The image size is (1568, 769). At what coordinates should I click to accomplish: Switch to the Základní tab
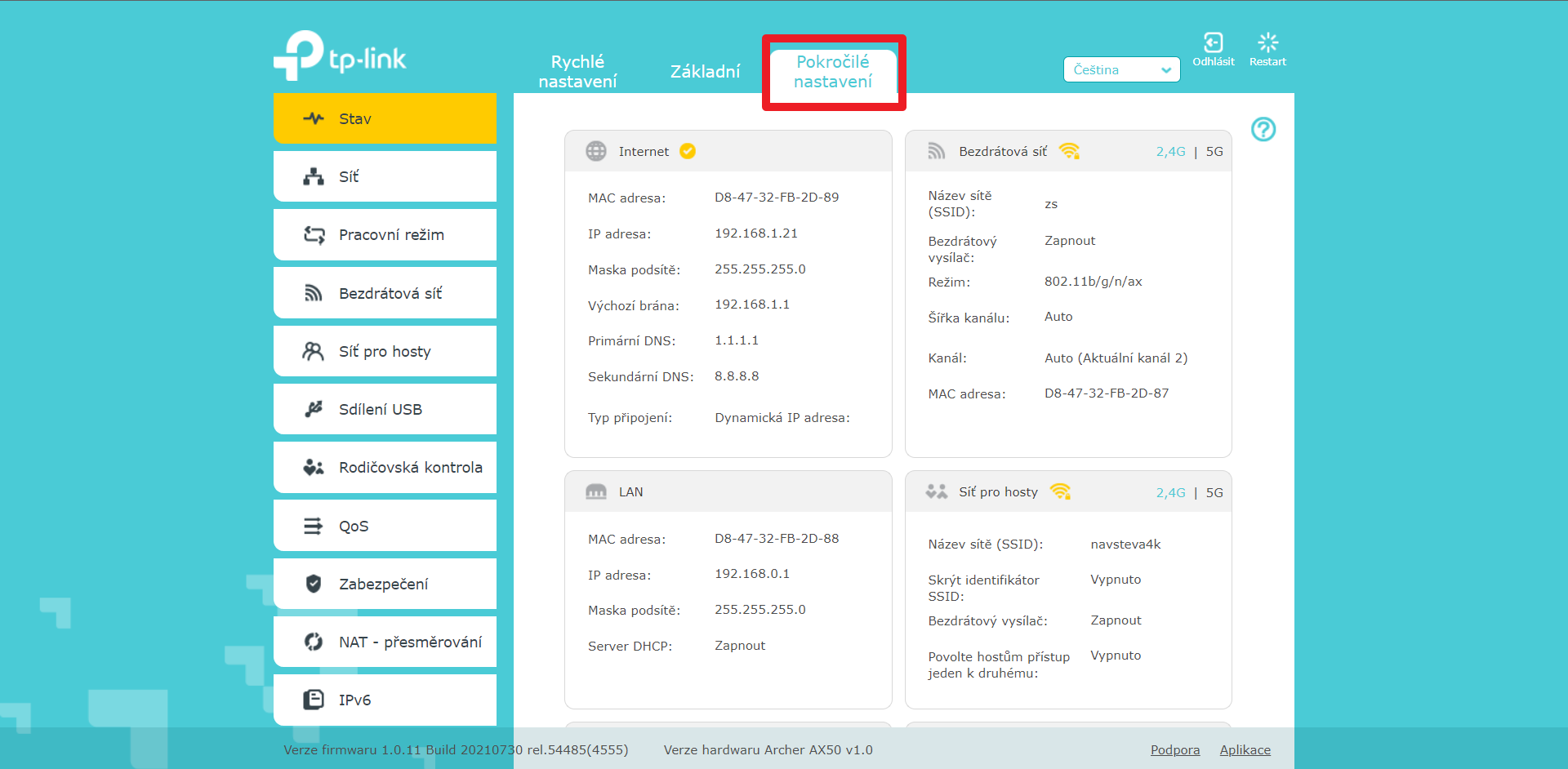(x=705, y=72)
